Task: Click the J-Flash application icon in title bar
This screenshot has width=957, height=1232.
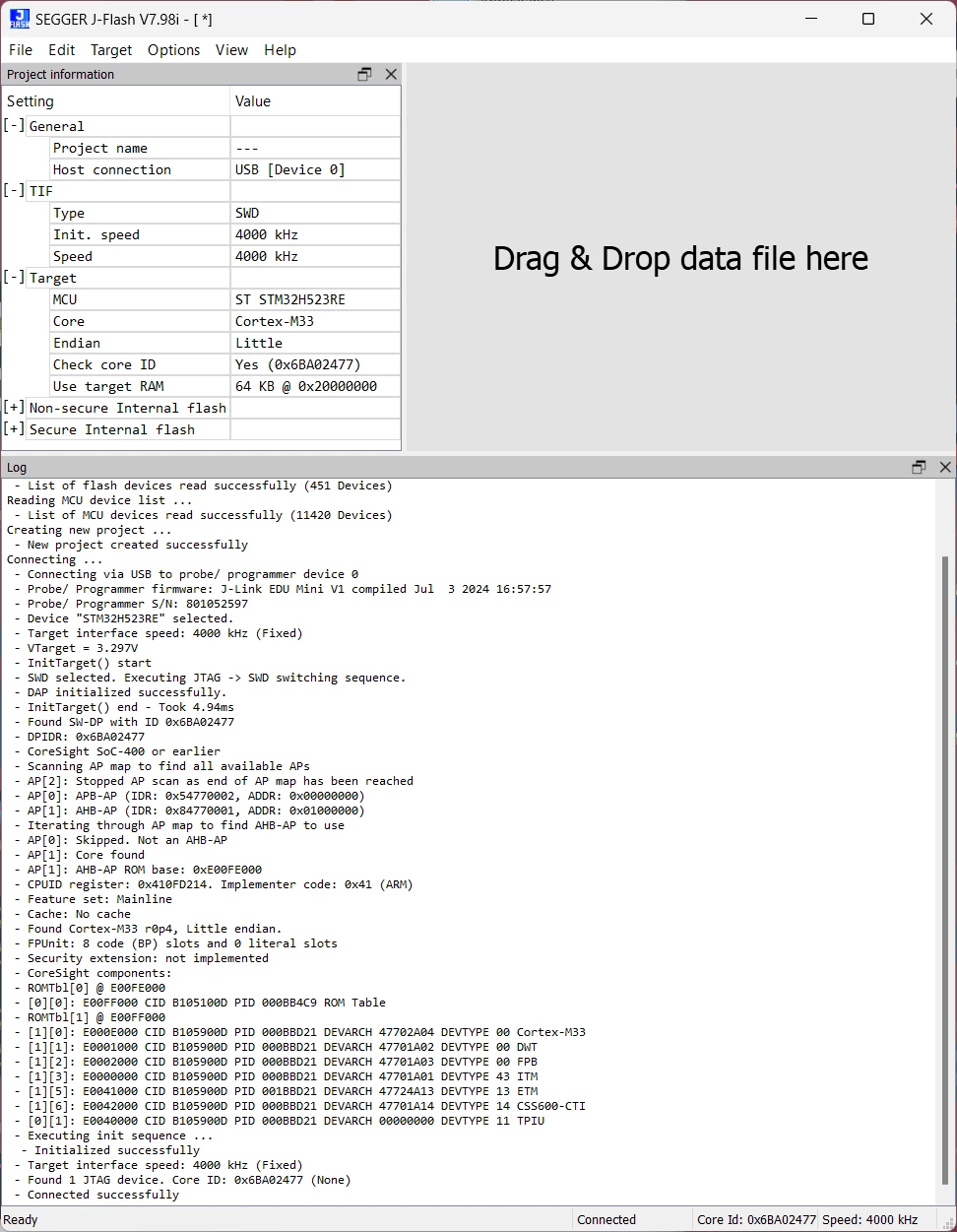Action: (x=19, y=19)
